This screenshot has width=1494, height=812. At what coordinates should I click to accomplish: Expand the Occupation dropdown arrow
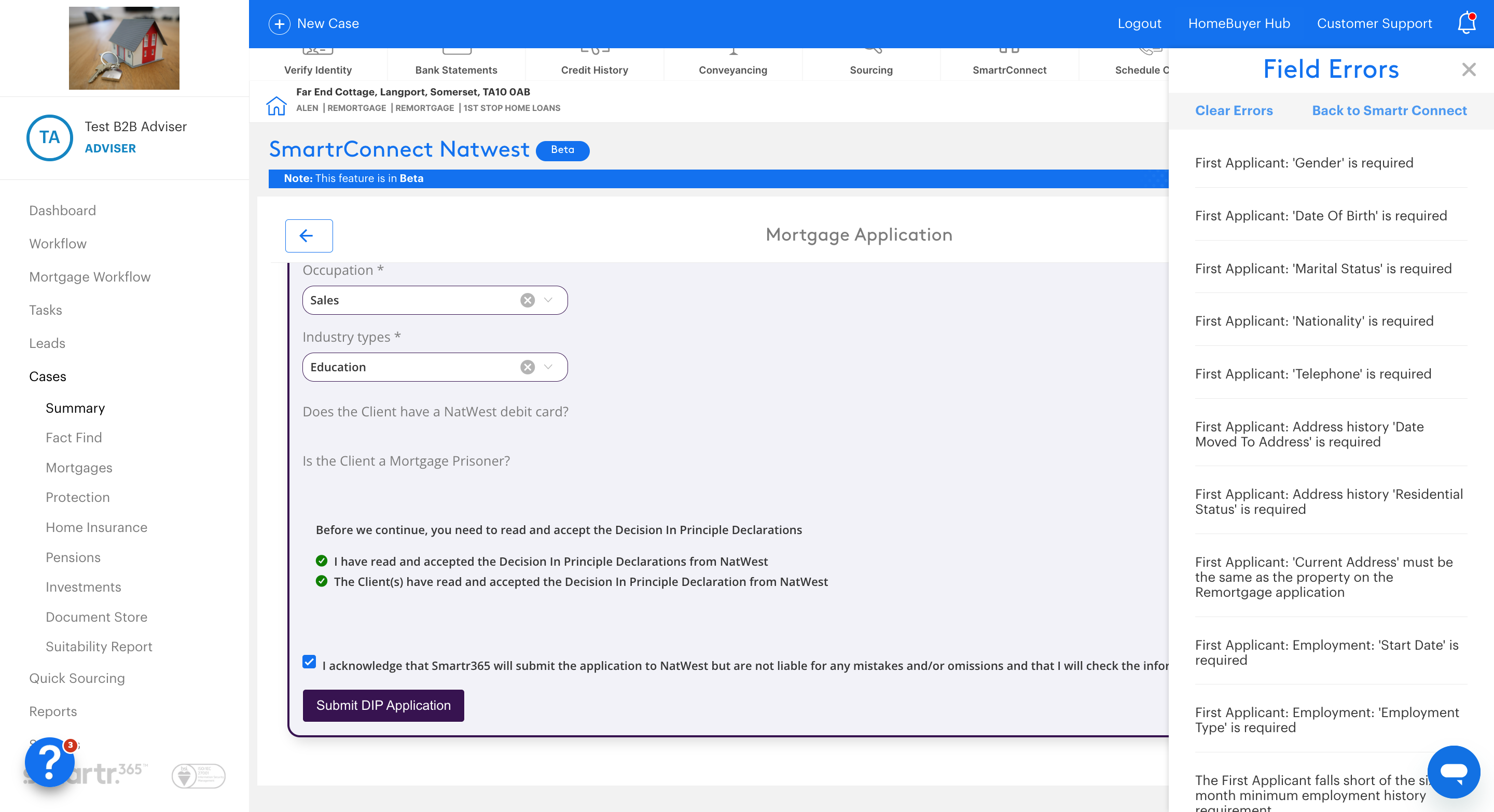coord(548,300)
